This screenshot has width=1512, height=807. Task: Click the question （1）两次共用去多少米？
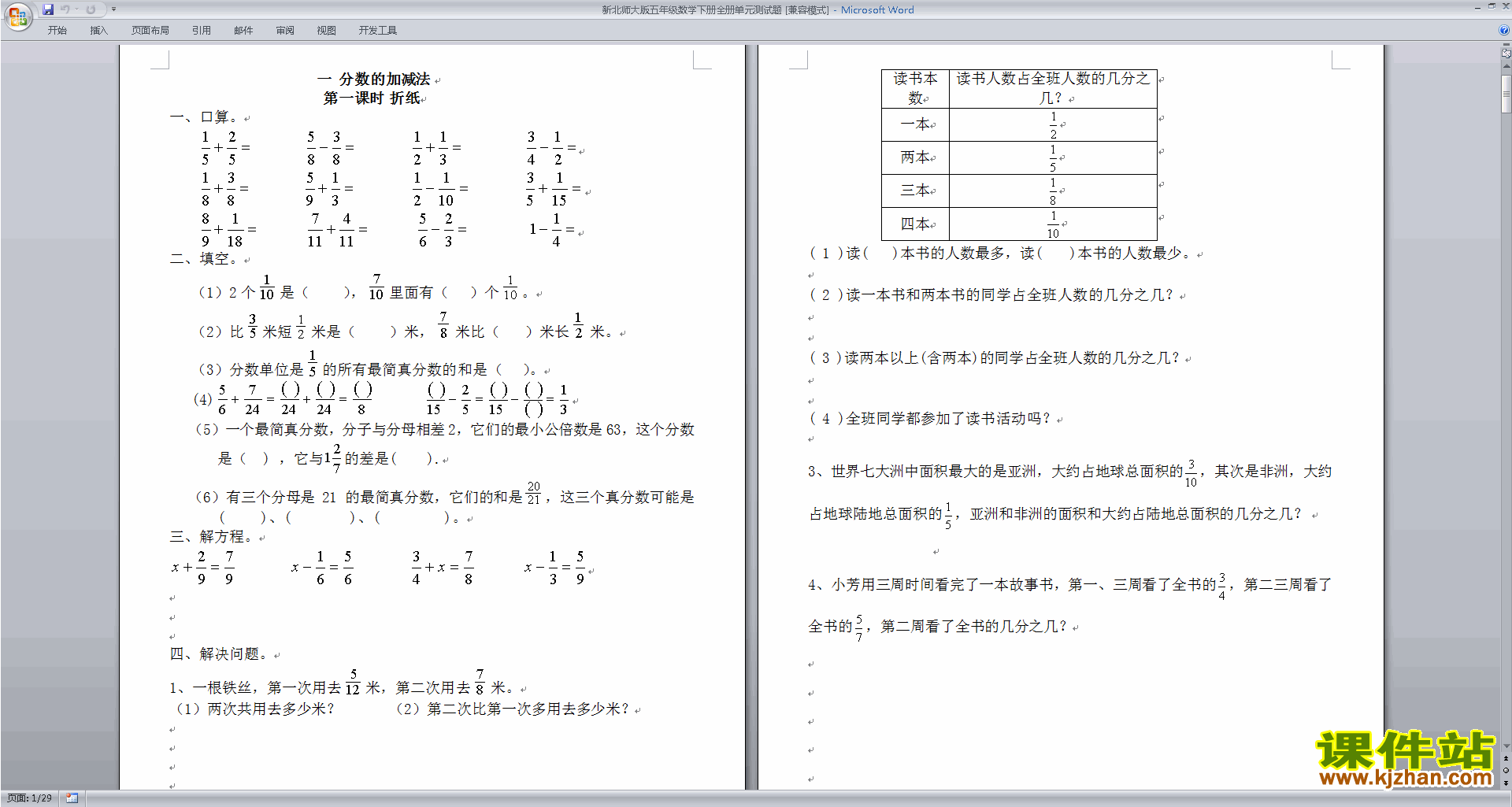(254, 709)
